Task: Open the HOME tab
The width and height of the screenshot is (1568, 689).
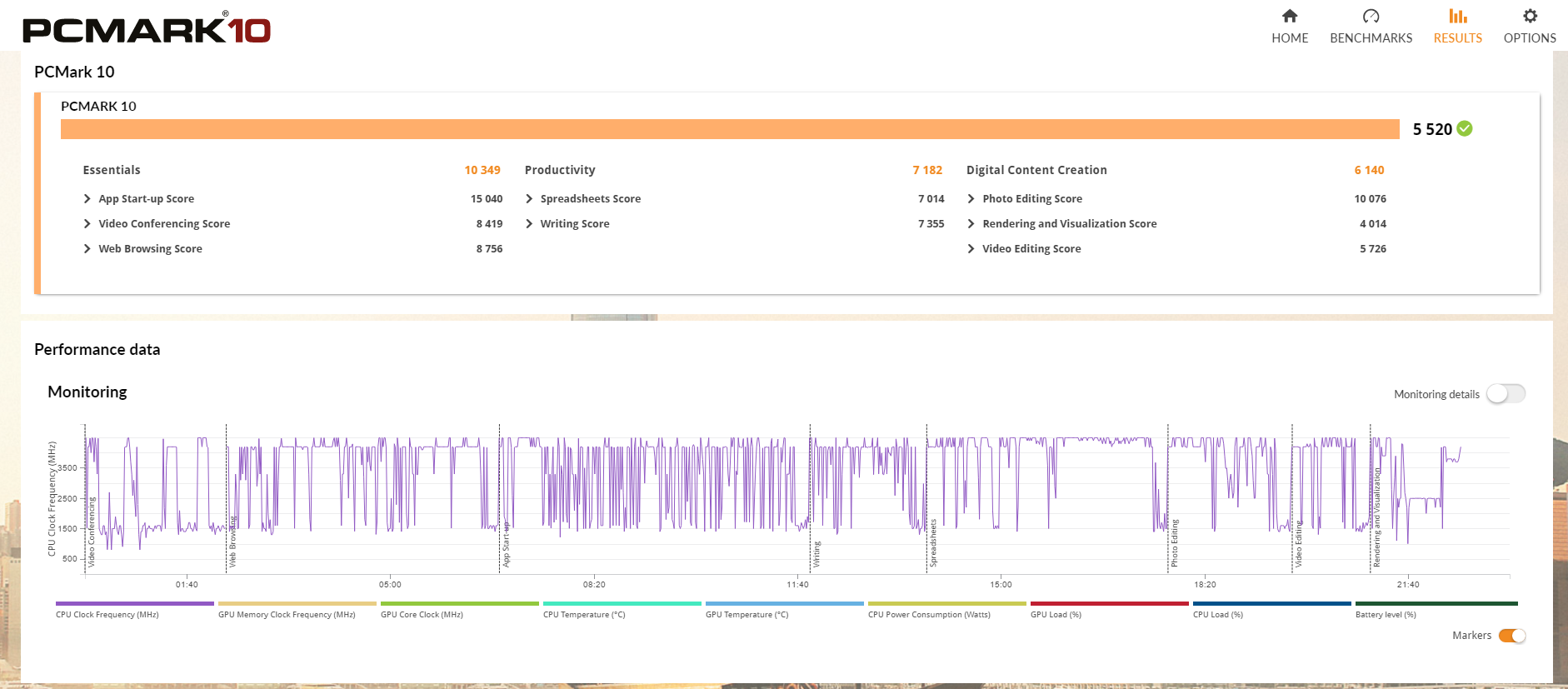Action: (x=1290, y=27)
